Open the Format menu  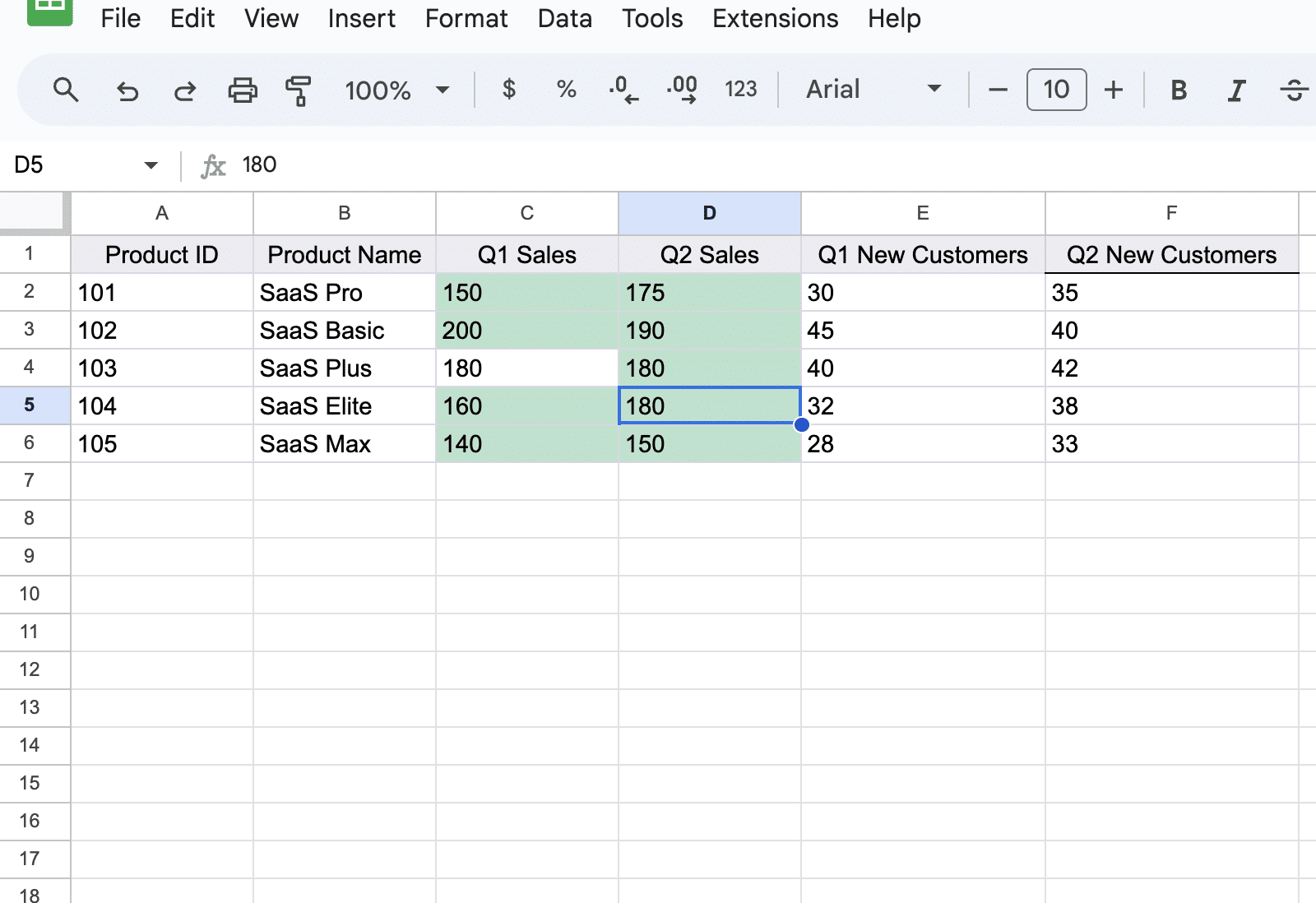click(466, 18)
